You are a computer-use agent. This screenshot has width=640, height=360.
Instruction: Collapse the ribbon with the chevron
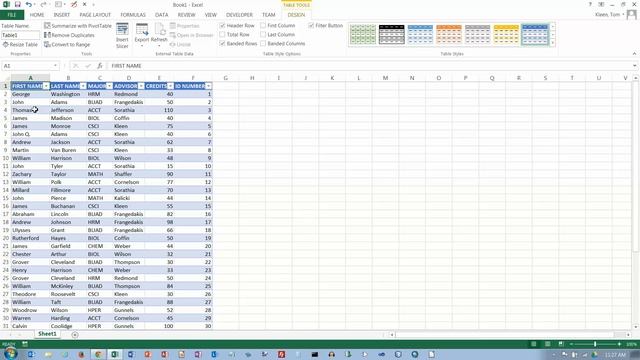click(x=634, y=53)
